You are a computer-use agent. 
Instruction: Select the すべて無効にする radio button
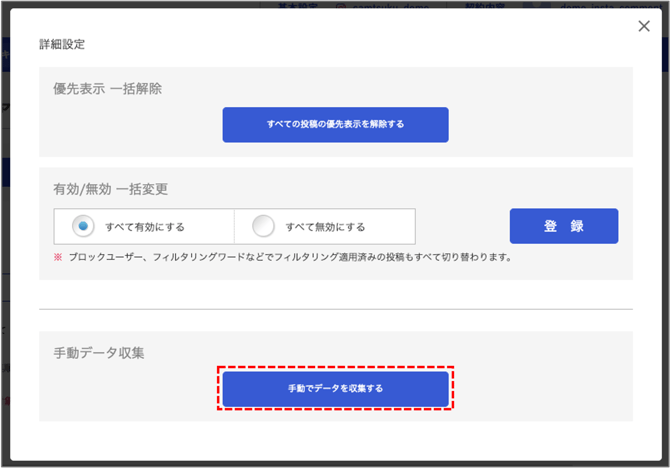tap(263, 226)
